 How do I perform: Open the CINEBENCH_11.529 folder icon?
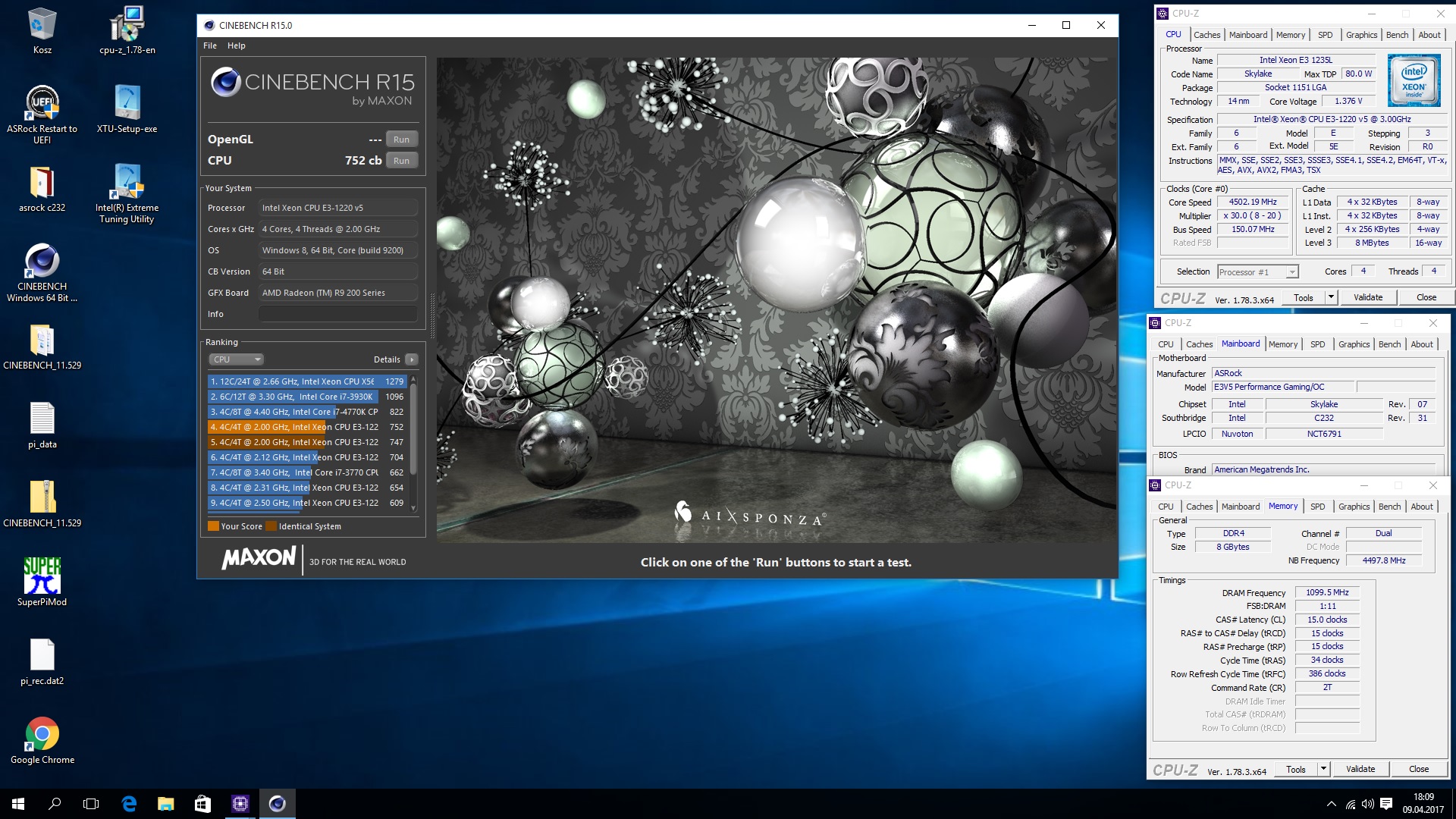point(42,347)
